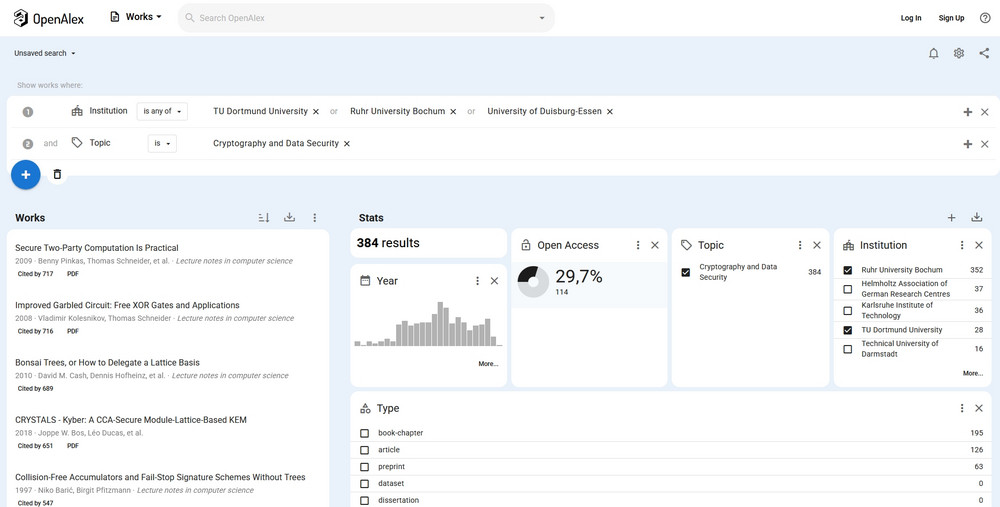
Task: Remove TU Dortmund University filter chip
Action: (x=316, y=112)
